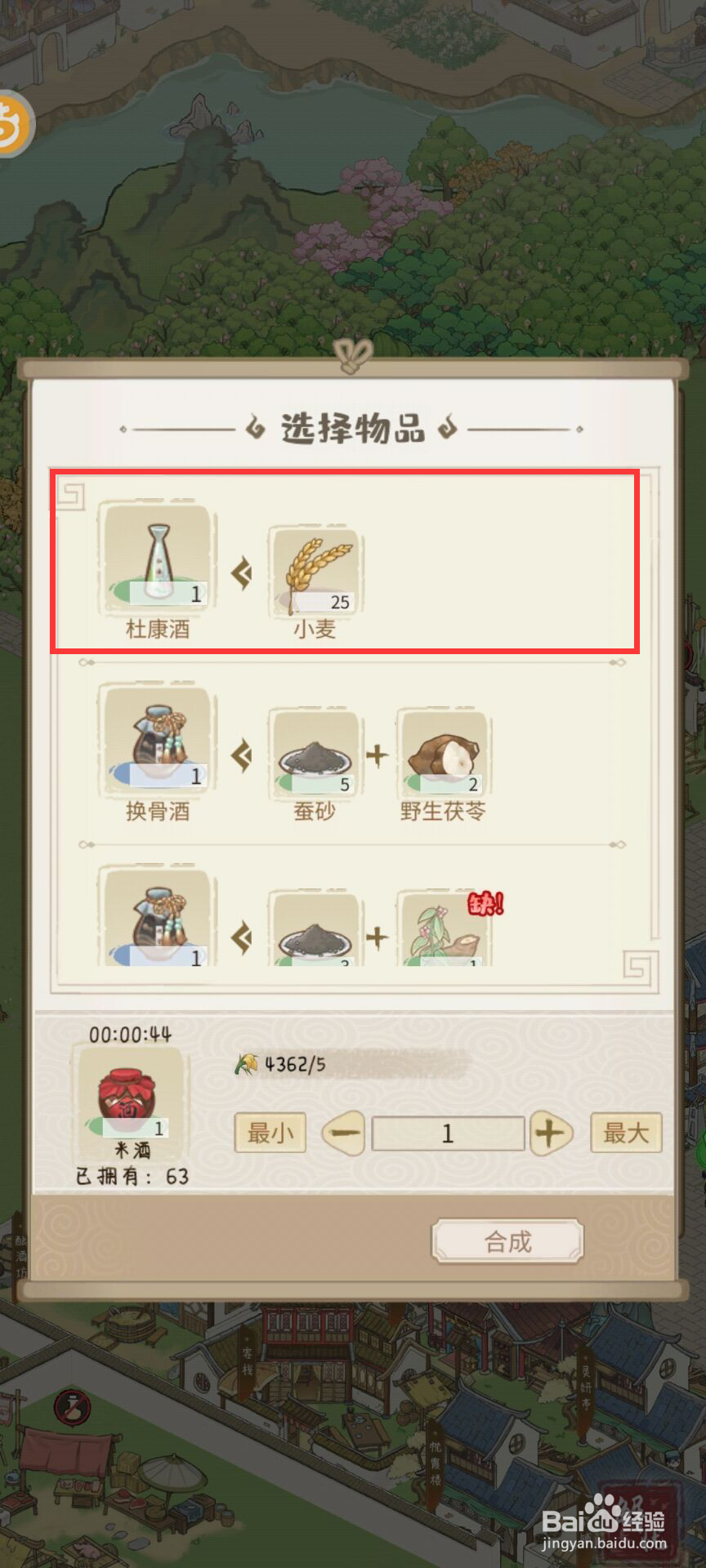
Task: Select the third recipe's wine jar icon
Action: pos(158,917)
